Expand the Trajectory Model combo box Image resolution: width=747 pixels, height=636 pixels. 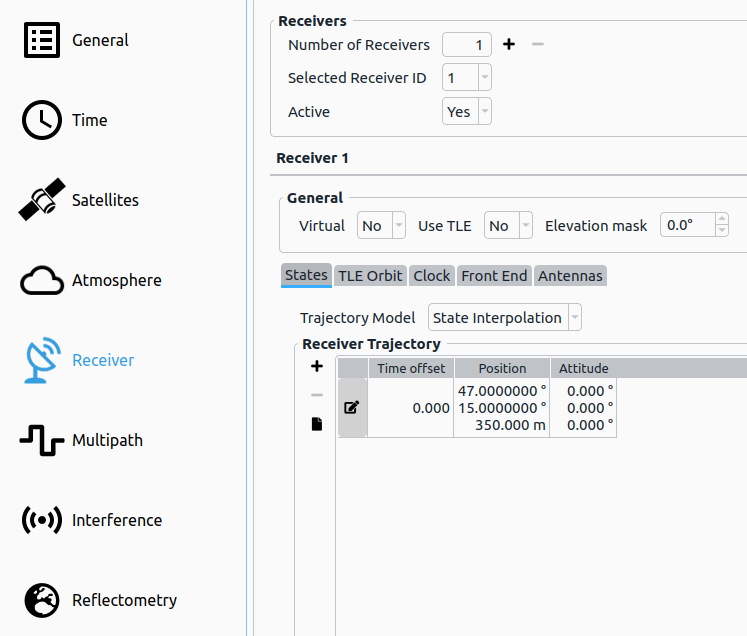pyautogui.click(x=504, y=318)
